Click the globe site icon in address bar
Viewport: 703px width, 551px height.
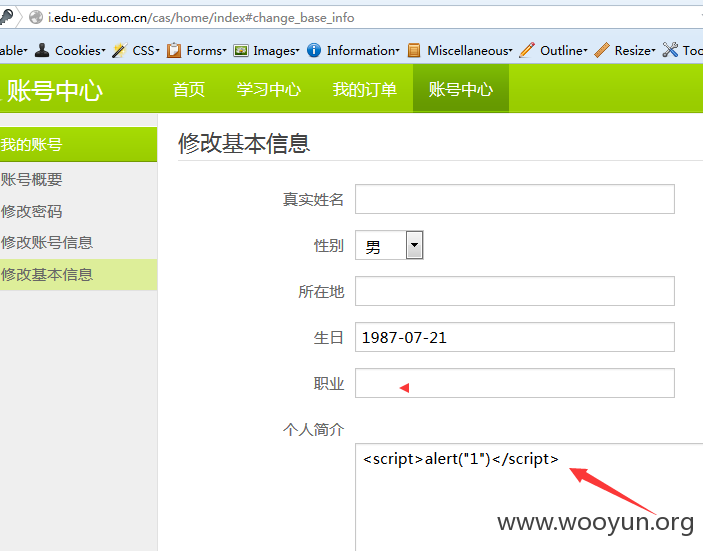pos(36,17)
